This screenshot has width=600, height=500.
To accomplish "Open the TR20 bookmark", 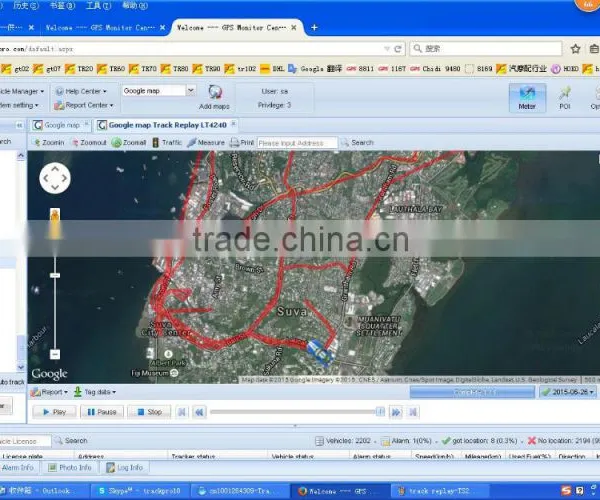I will point(80,69).
